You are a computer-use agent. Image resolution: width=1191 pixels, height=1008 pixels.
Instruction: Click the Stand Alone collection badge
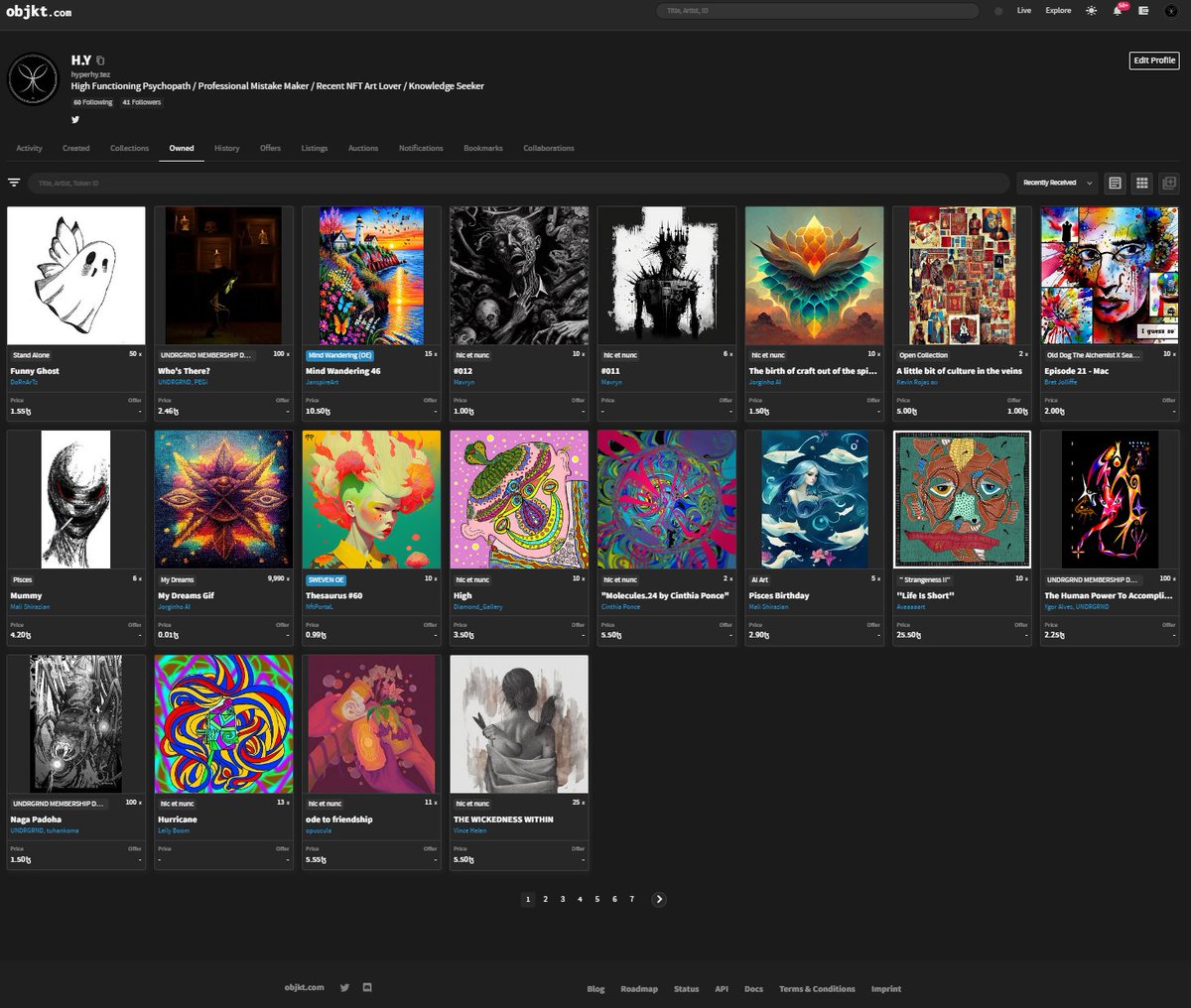tap(31, 355)
